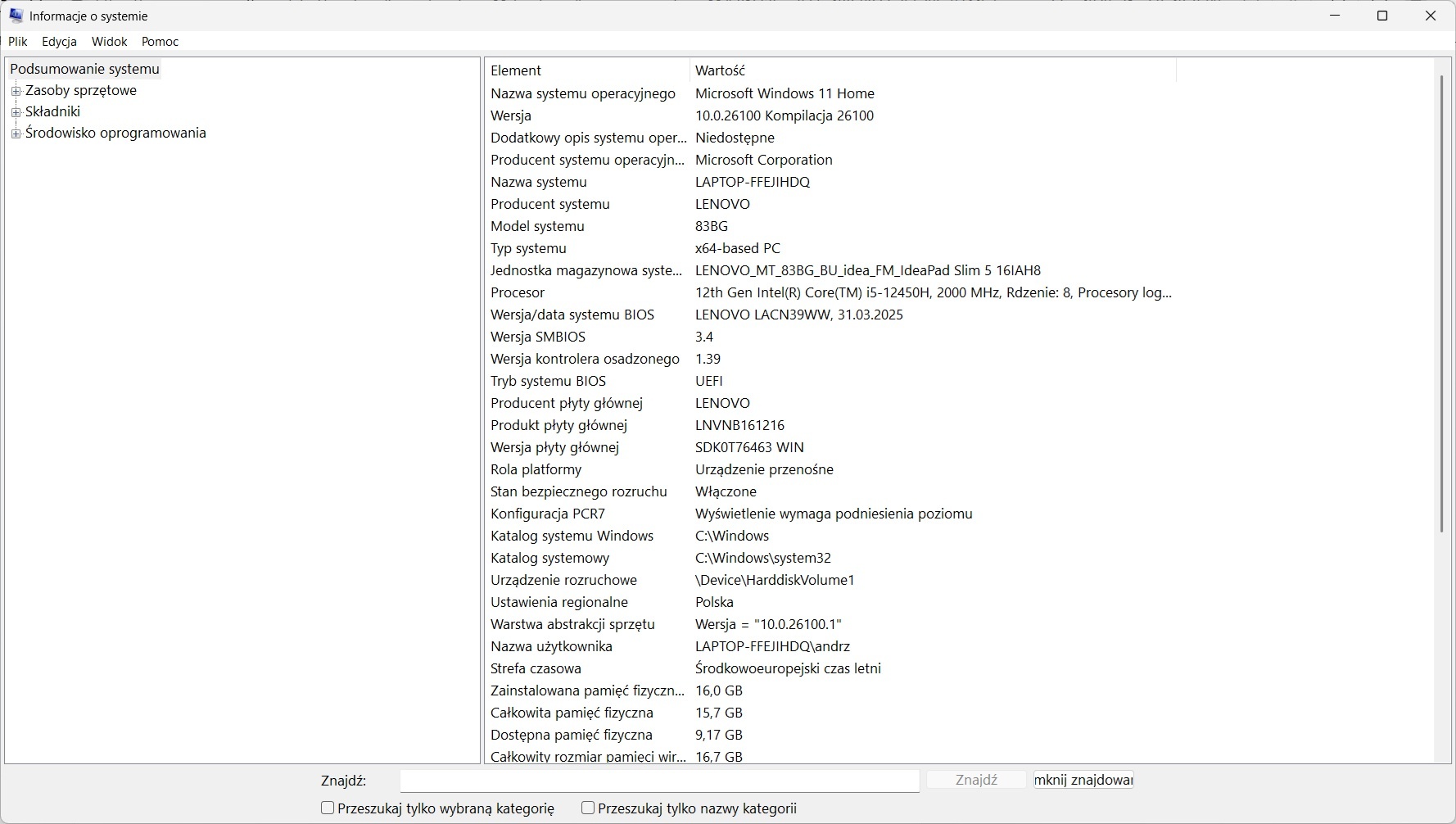Viewport: 1456px width, 824px height.
Task: Select the Stan bezpiecznego rozruchu row
Action: (x=831, y=491)
